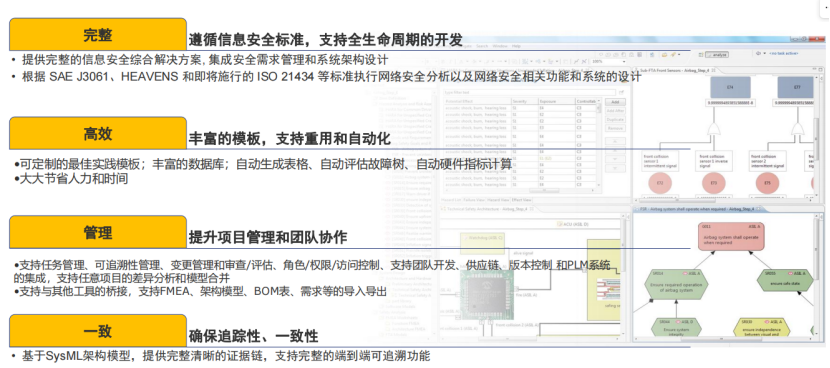Select the OR gate below E77
Screen dimensions: 830x368
[797, 129]
